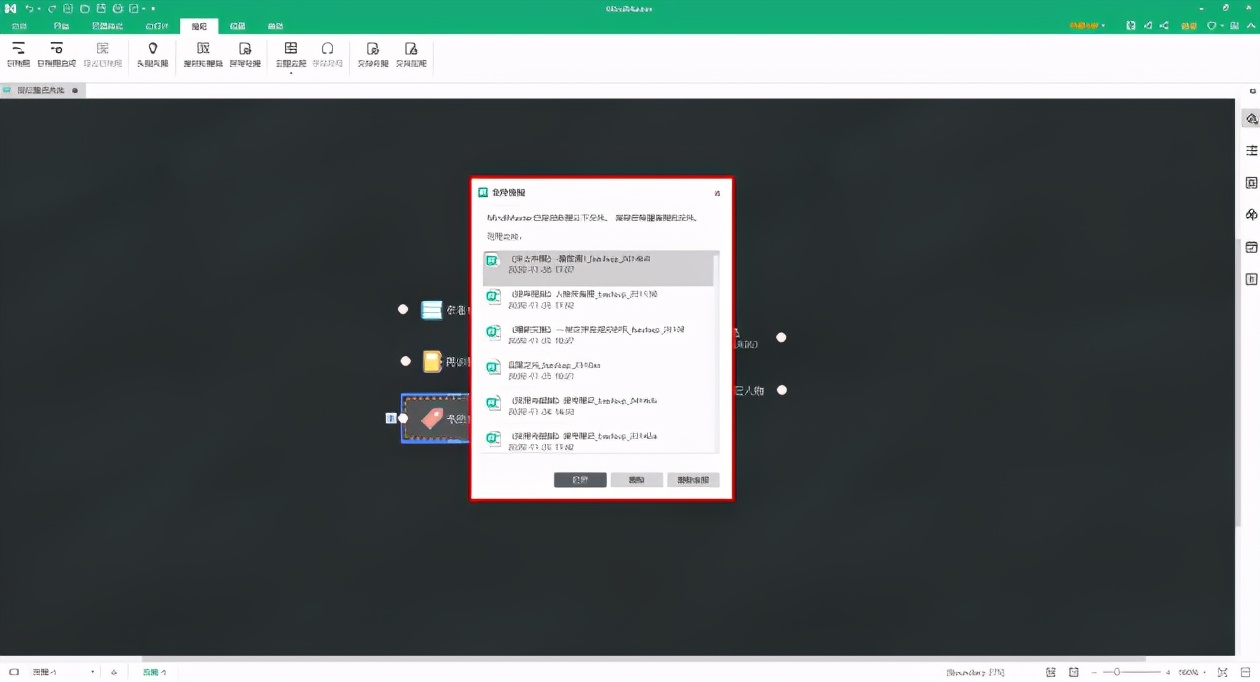Click the MindMaster logo in the title bar
The width and height of the screenshot is (1260, 682).
point(10,9)
